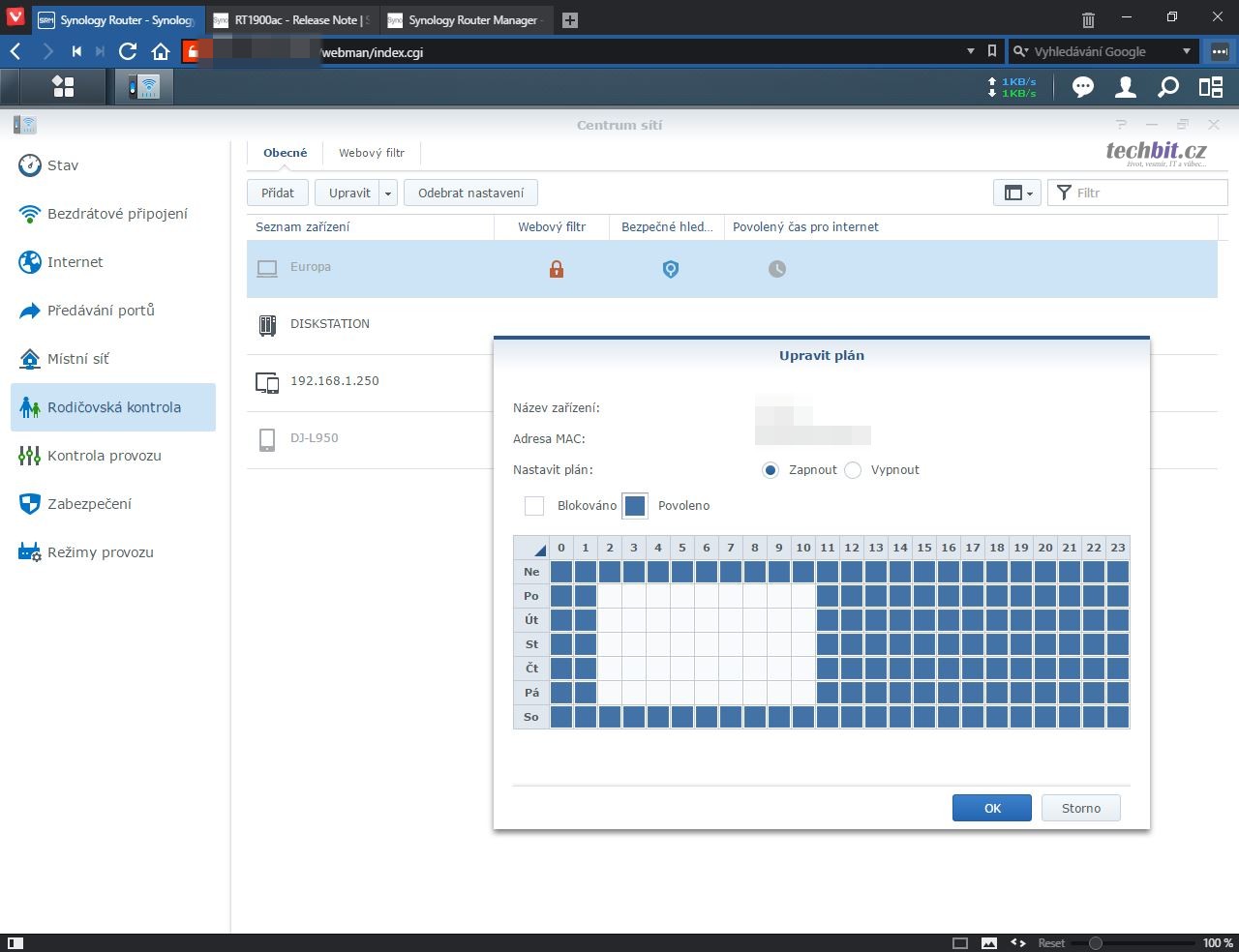
Task: Expand the Google search engine dropdown
Action: (x=1187, y=51)
